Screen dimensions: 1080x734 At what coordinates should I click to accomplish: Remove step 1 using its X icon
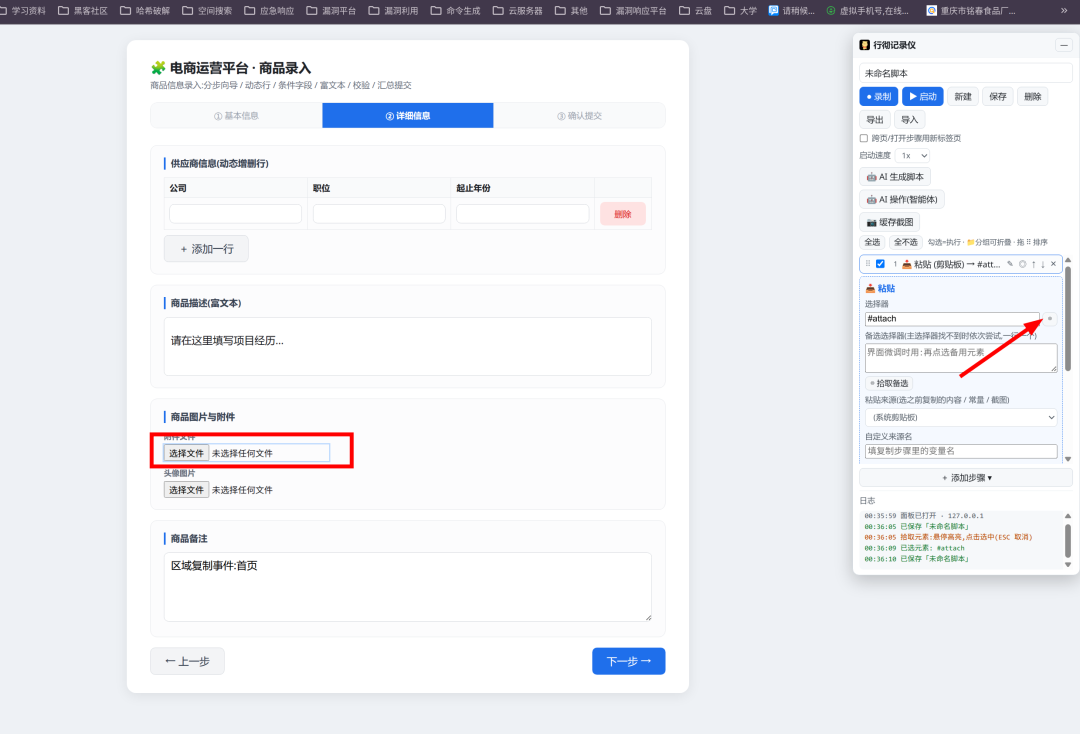click(1053, 264)
